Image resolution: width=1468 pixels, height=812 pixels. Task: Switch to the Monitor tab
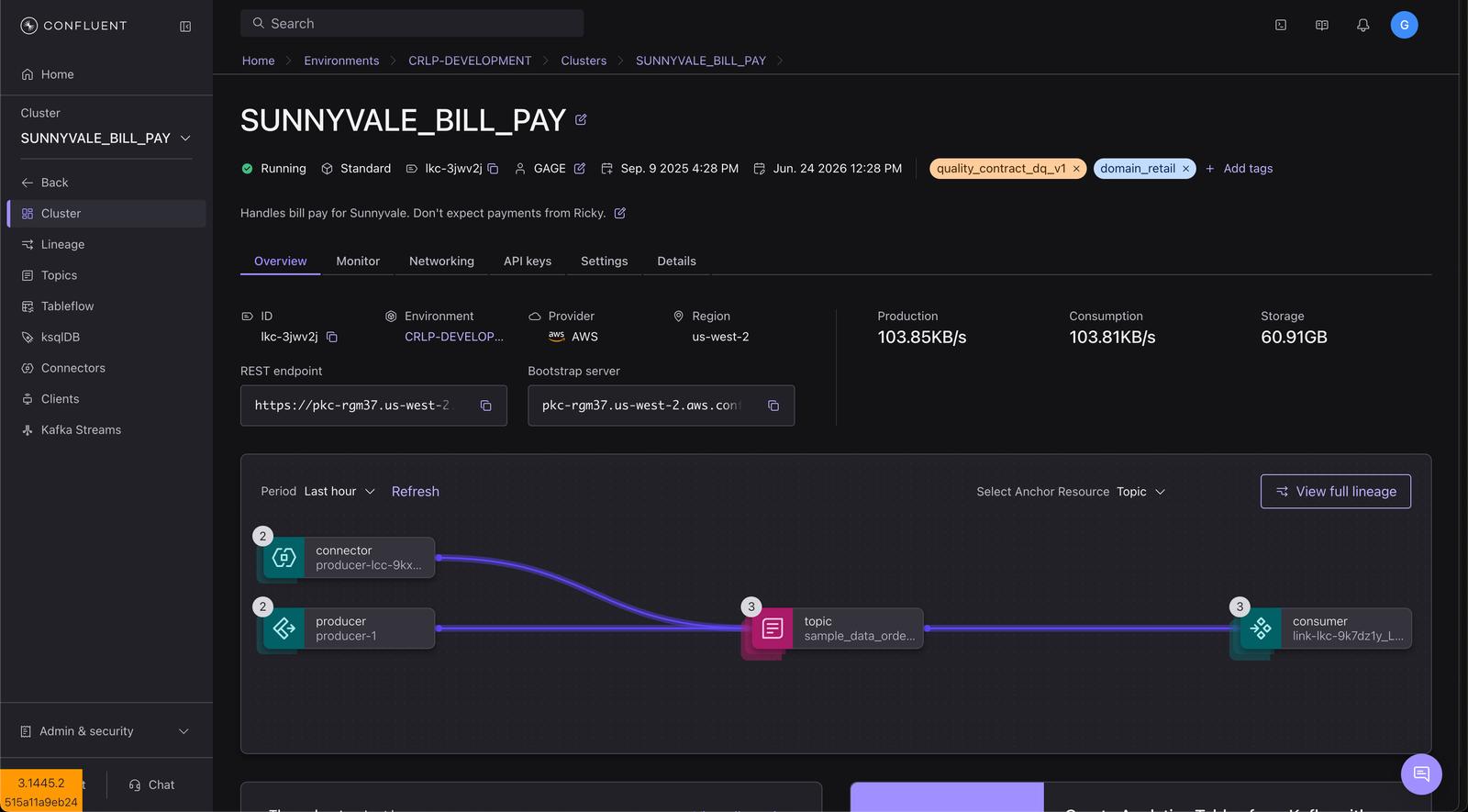[358, 261]
